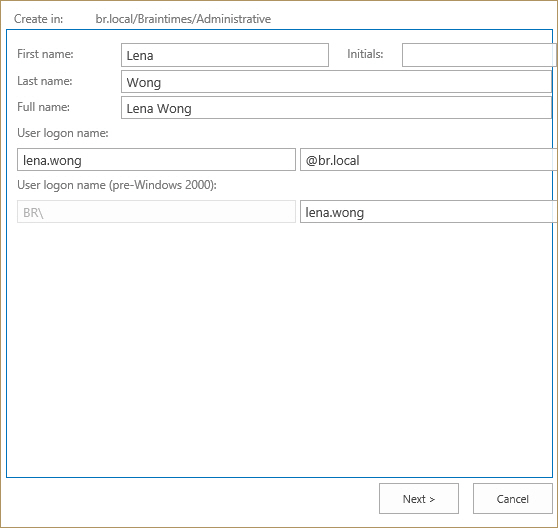Image resolution: width=558 pixels, height=528 pixels.
Task: Click the Last name field containing Wong
Action: point(336,82)
